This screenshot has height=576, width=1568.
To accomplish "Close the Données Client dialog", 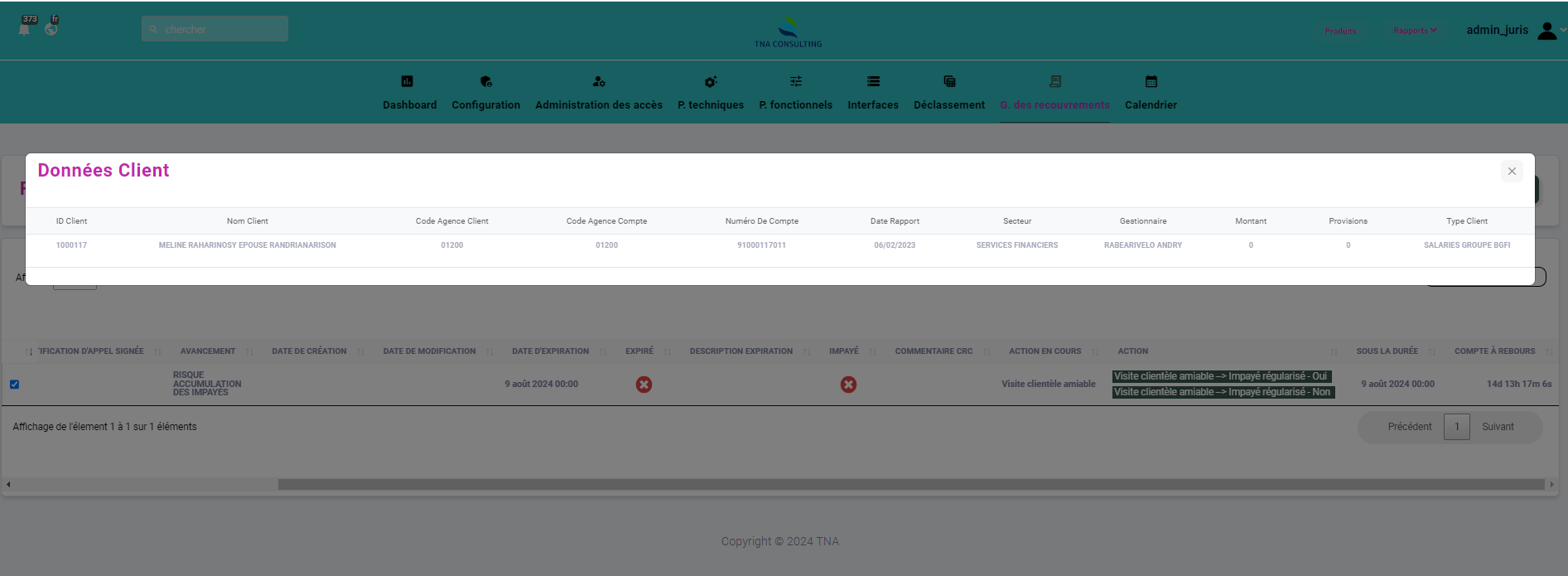I will [x=1512, y=172].
